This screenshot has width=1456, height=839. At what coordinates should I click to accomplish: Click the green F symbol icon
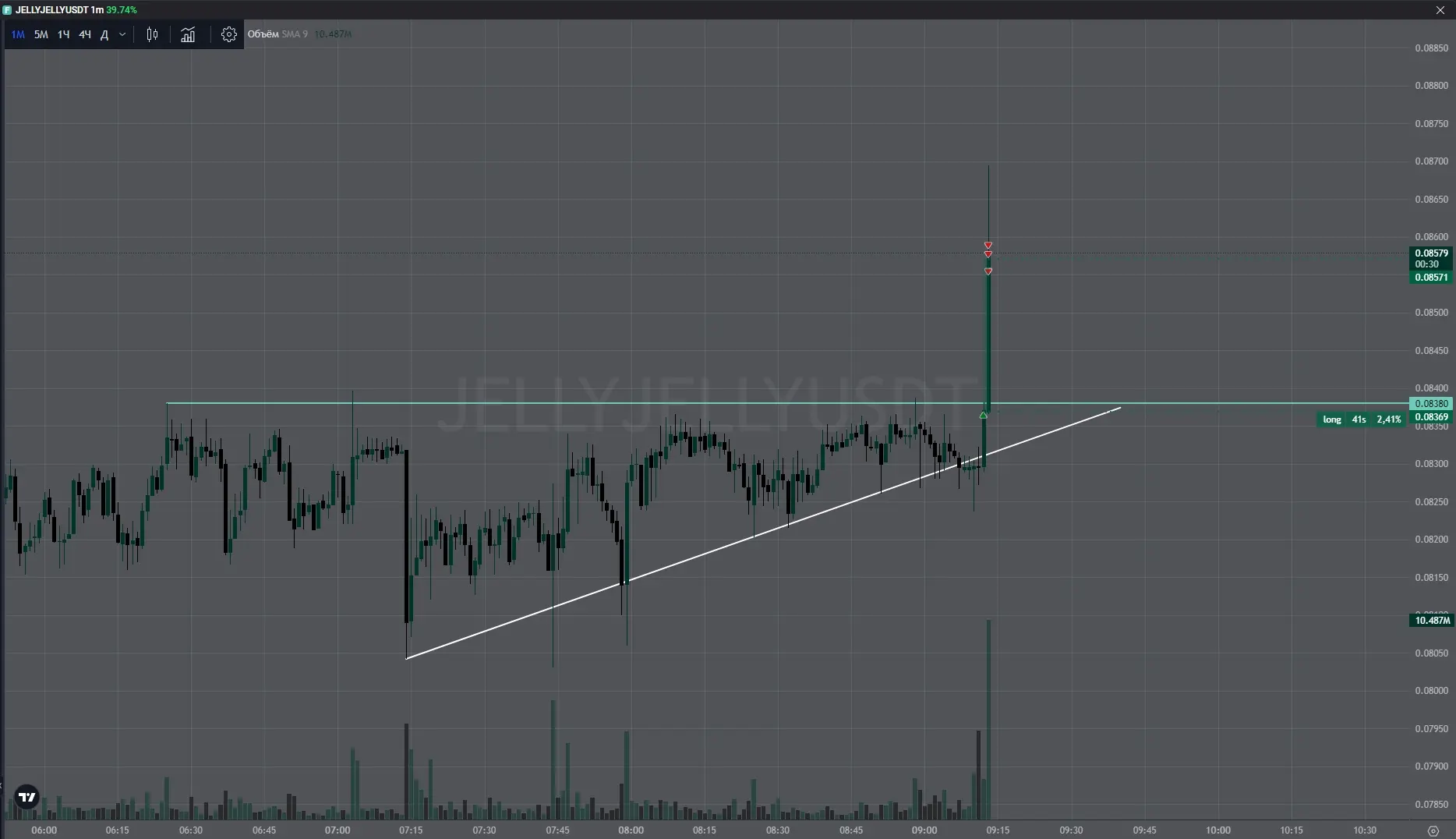[7, 10]
